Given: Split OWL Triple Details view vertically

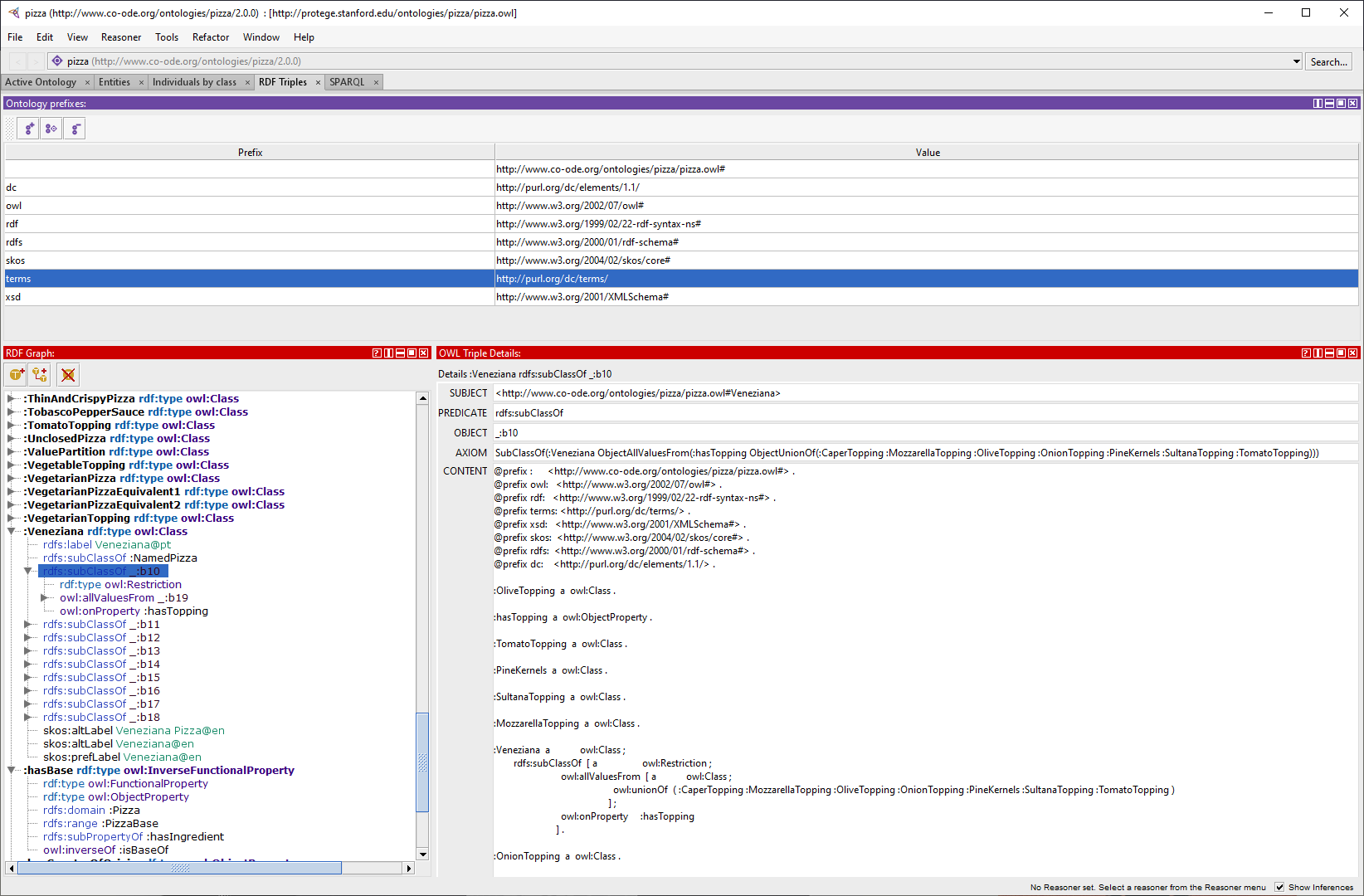Looking at the screenshot, I should (1318, 353).
